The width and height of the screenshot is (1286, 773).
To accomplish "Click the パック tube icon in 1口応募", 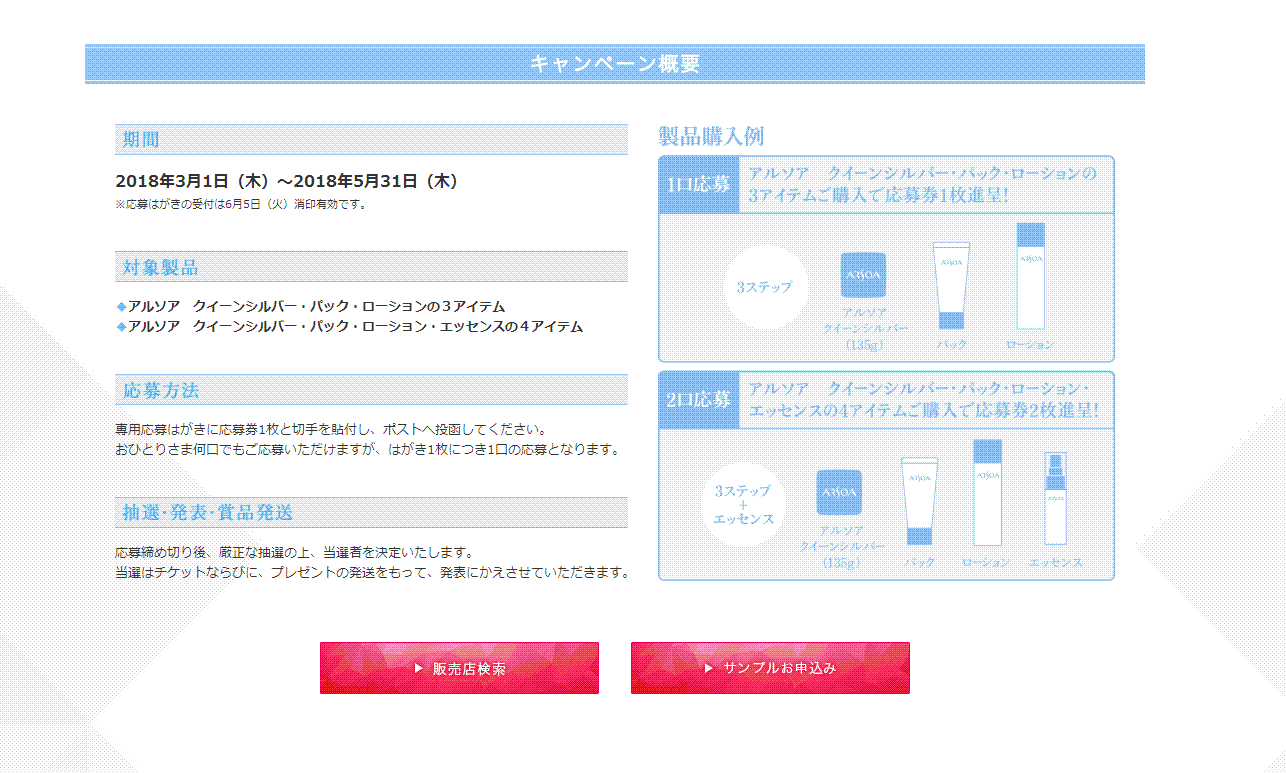I will (951, 286).
